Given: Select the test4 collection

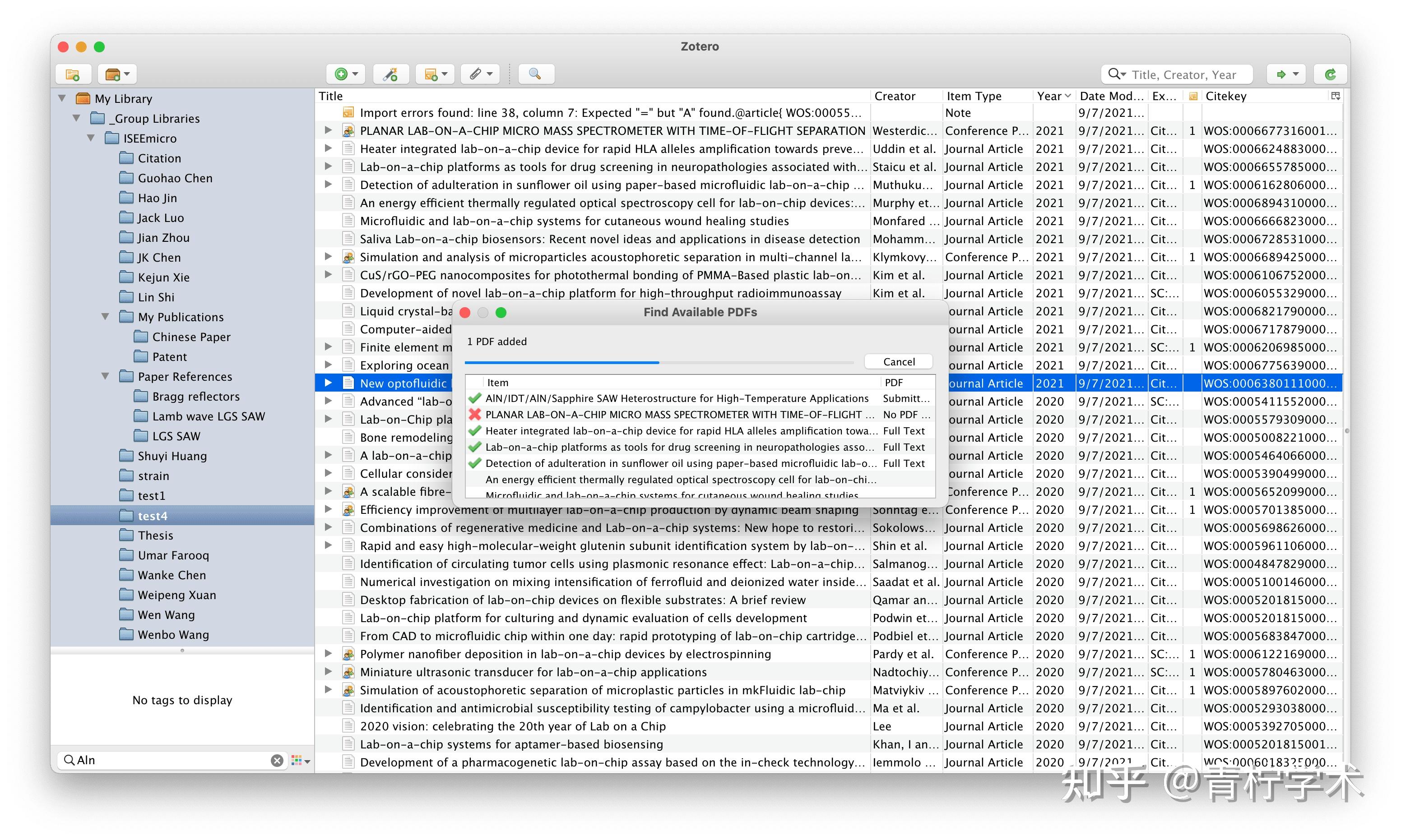Looking at the screenshot, I should point(182,516).
